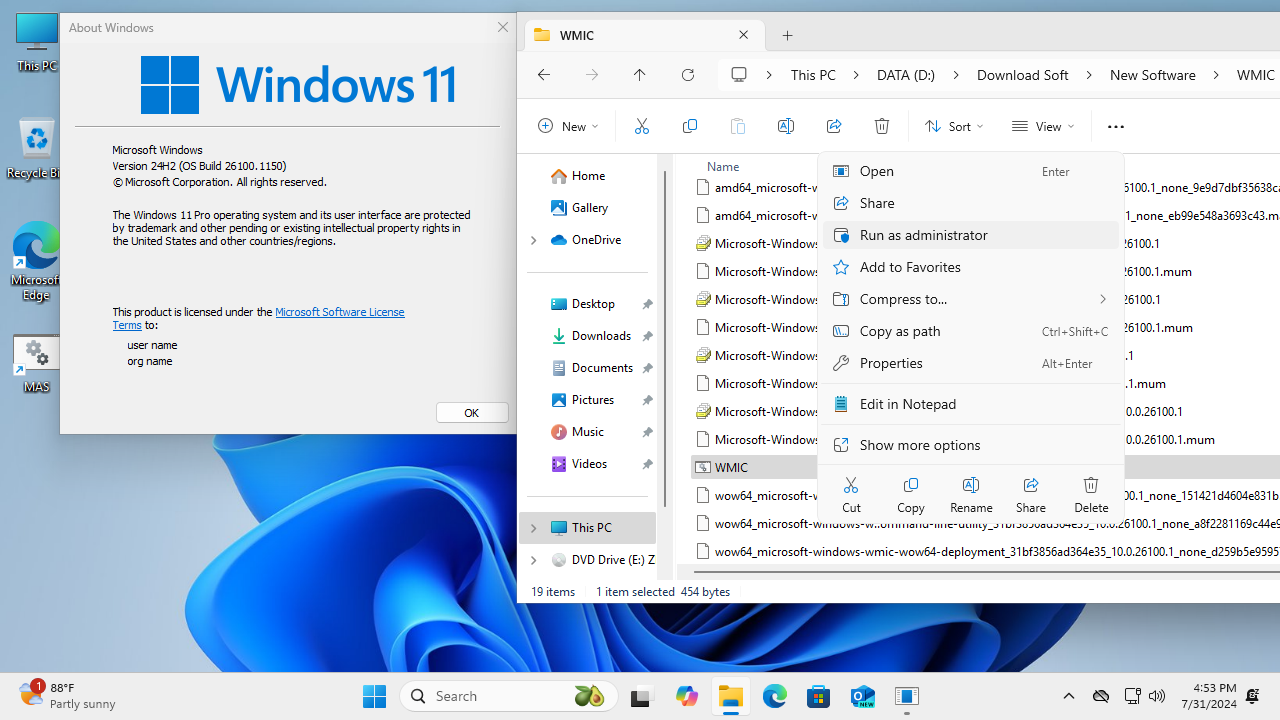The height and width of the screenshot is (720, 1280).
Task: Click the file list horizontal scrollbar
Action: pos(985,573)
